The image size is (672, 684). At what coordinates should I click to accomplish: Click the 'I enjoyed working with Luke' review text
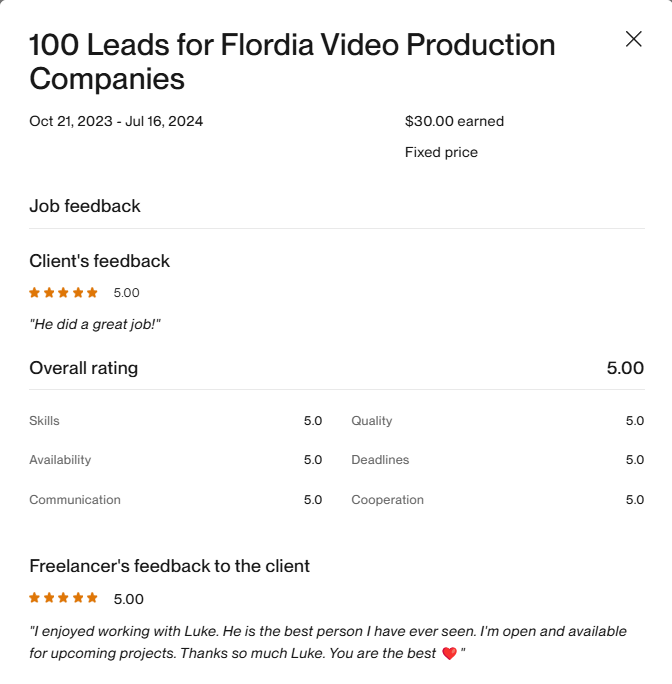click(x=328, y=642)
